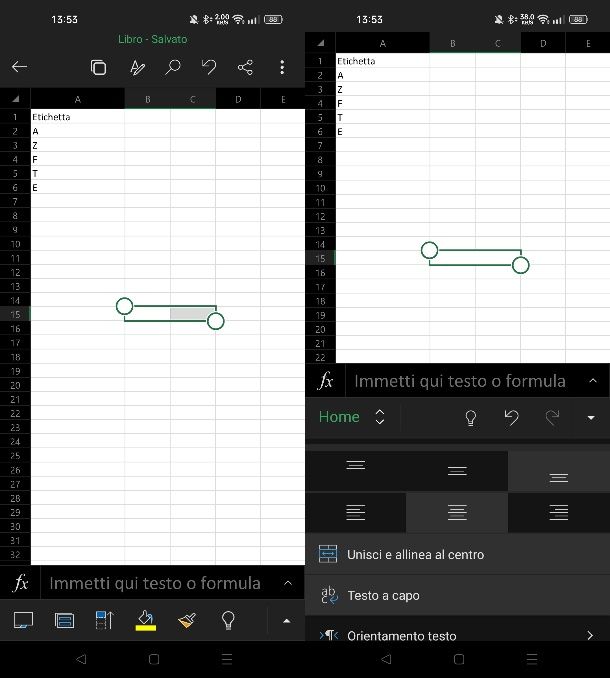Screen dimensions: 610x678
Task: Tap the select-all corner triangle on the right sheet
Action: tap(320, 43)
